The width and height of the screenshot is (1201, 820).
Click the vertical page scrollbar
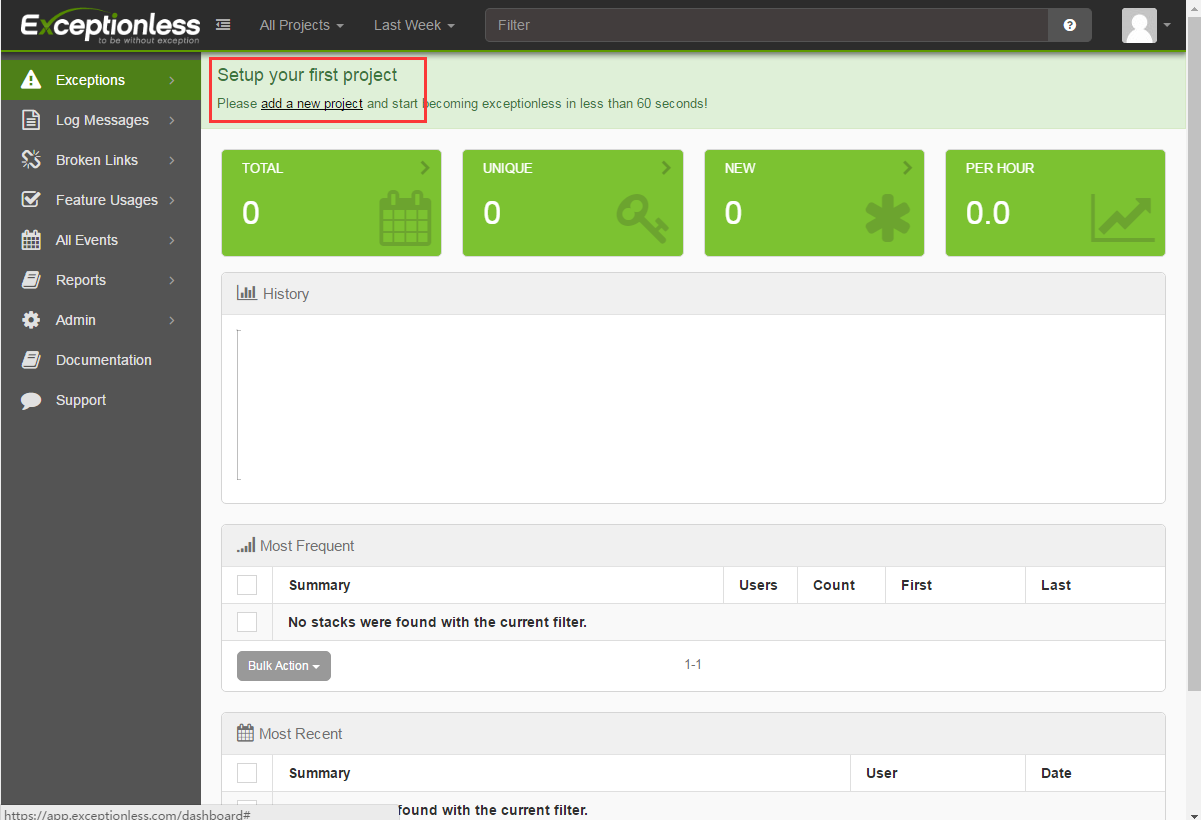tap(1193, 400)
